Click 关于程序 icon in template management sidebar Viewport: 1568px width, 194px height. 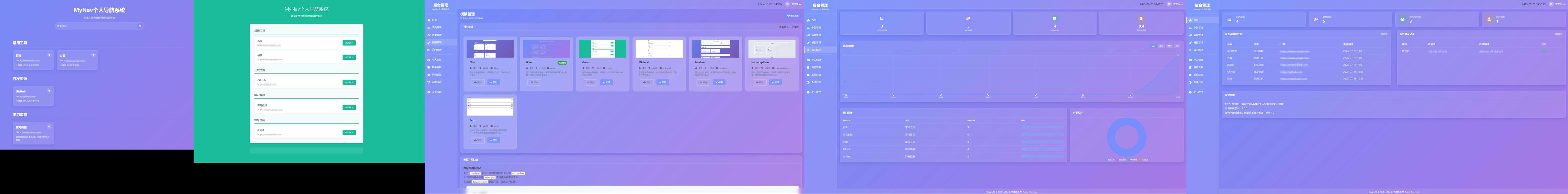[x=429, y=92]
